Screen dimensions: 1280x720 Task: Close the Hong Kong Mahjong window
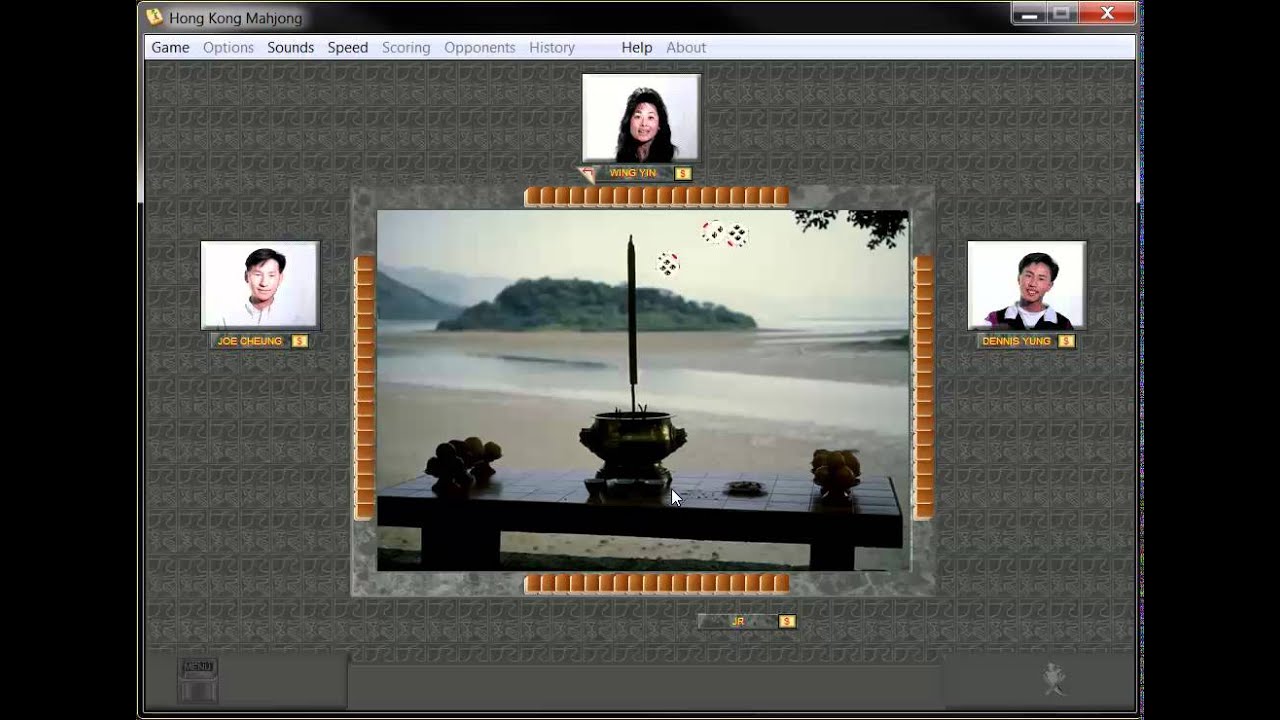point(1107,13)
